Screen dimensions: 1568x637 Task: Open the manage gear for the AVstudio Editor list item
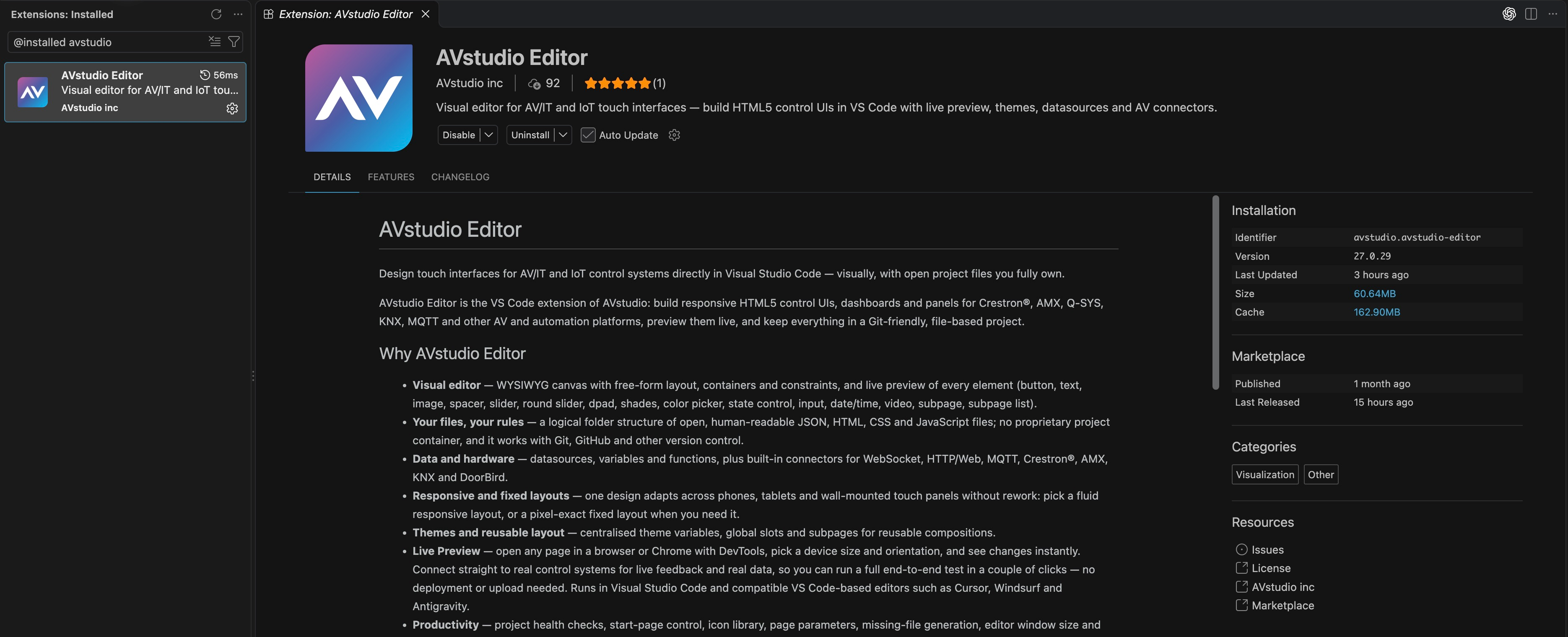pyautogui.click(x=232, y=108)
